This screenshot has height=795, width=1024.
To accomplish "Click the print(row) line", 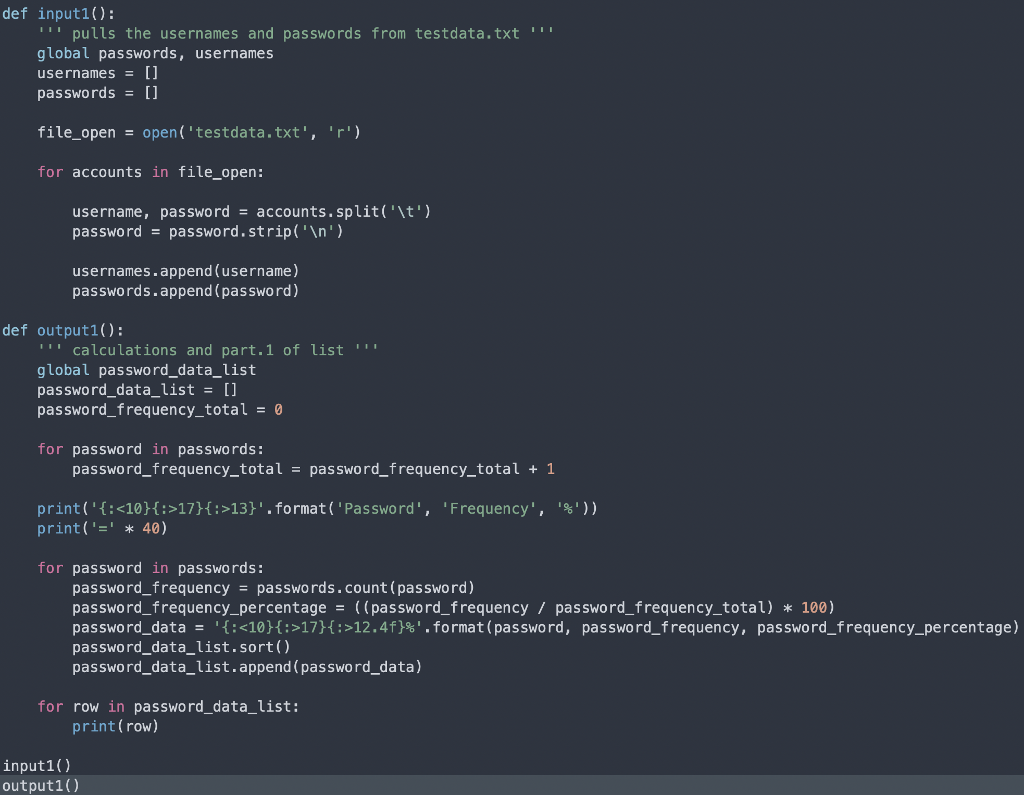I will point(116,726).
